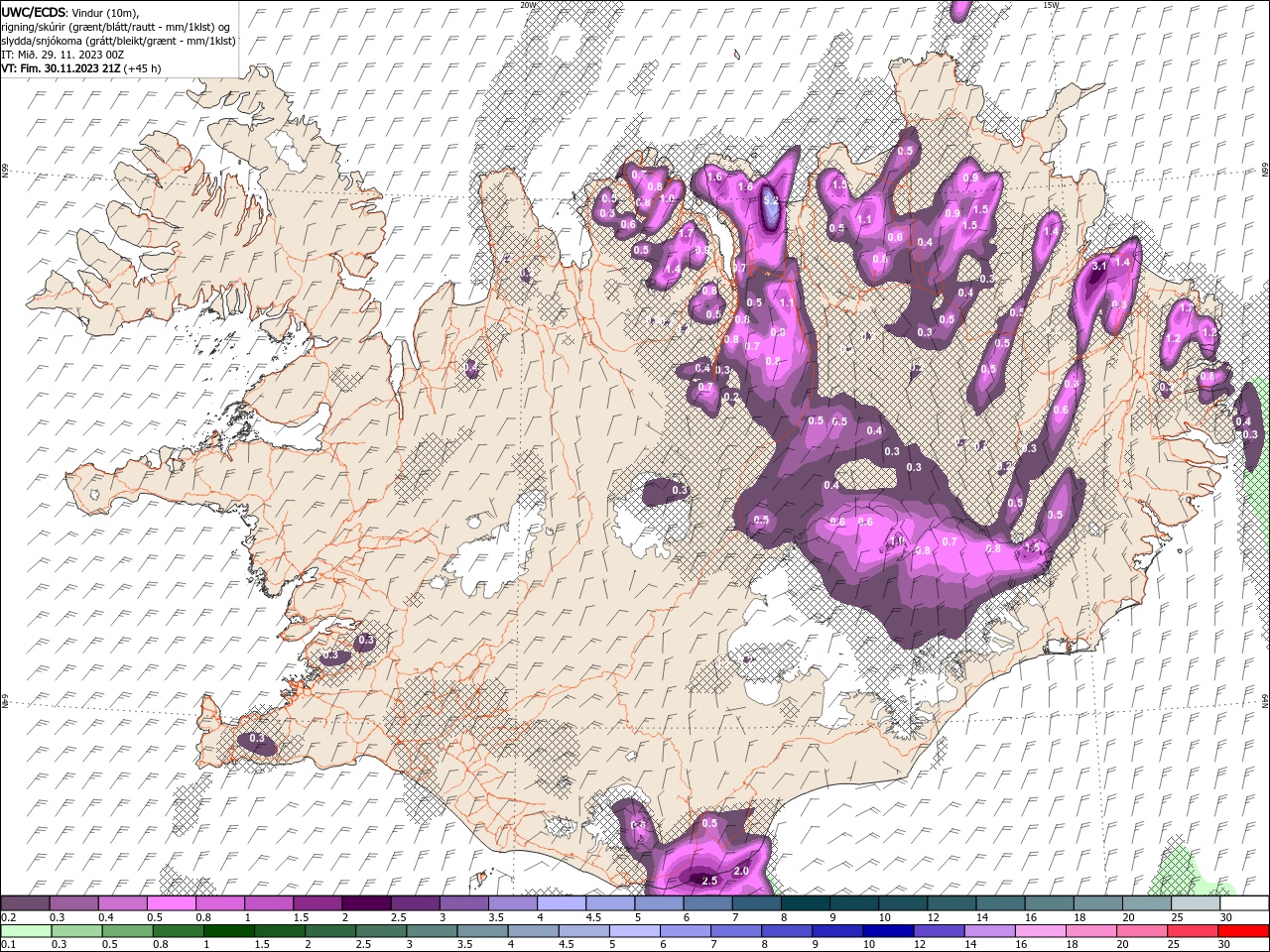Click the '(+45 h)' forecast offset text
Image resolution: width=1270 pixels, height=952 pixels.
142,68
